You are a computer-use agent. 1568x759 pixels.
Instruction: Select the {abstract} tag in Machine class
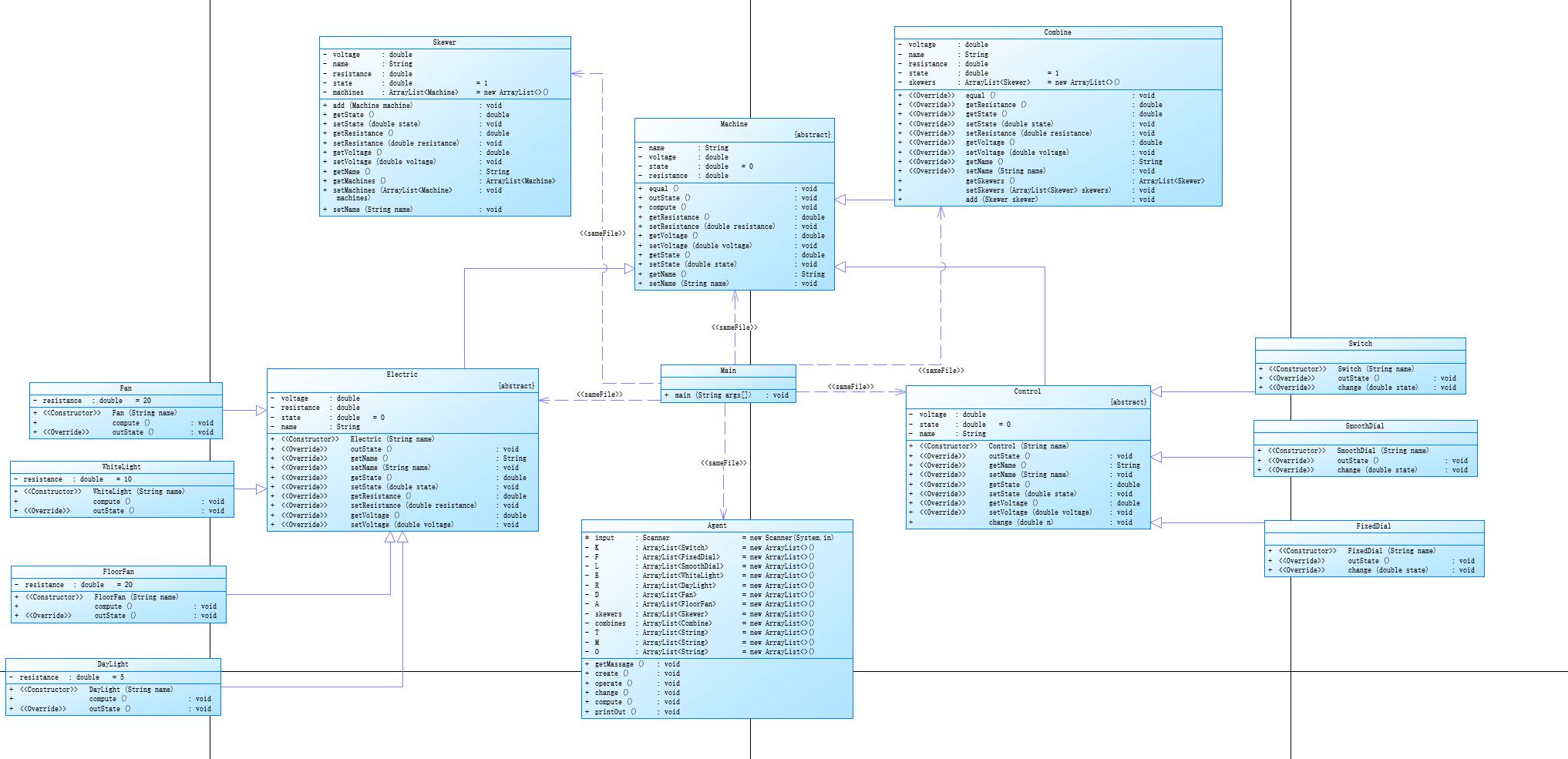(x=813, y=135)
